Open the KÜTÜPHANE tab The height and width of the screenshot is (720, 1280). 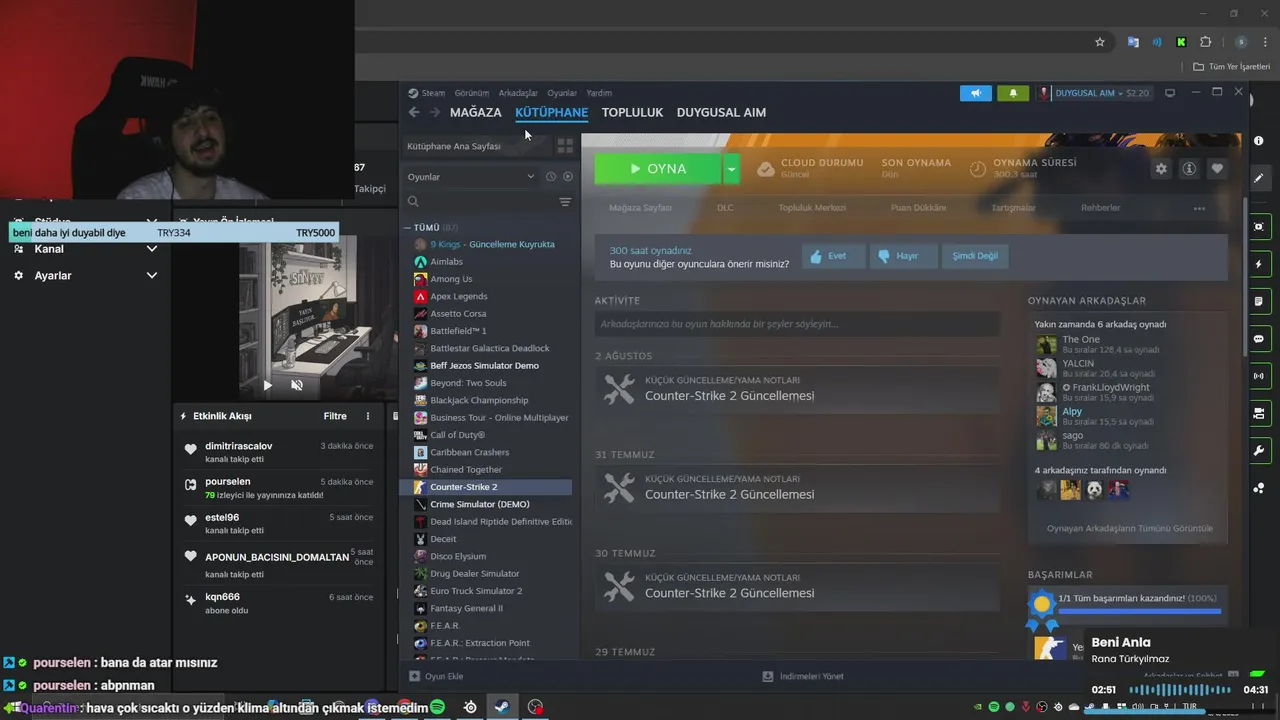(551, 112)
